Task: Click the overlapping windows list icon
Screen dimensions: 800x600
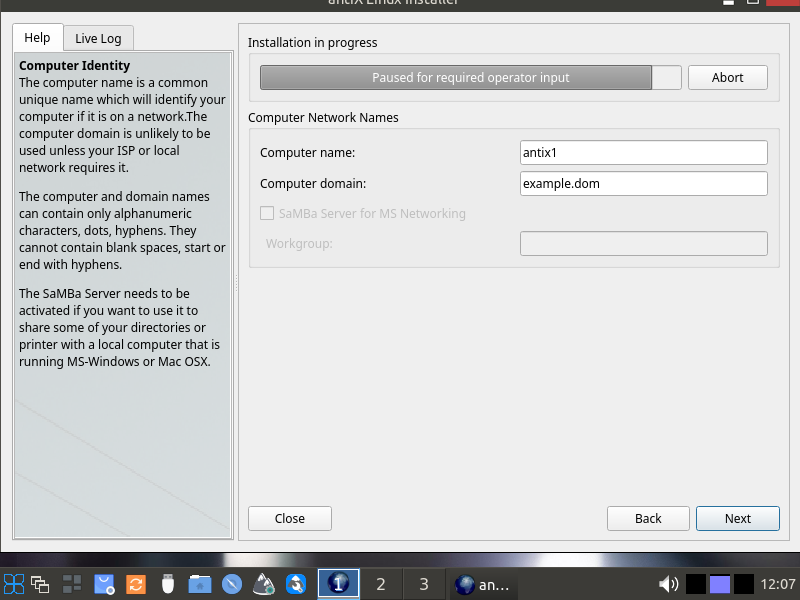Action: pos(40,584)
